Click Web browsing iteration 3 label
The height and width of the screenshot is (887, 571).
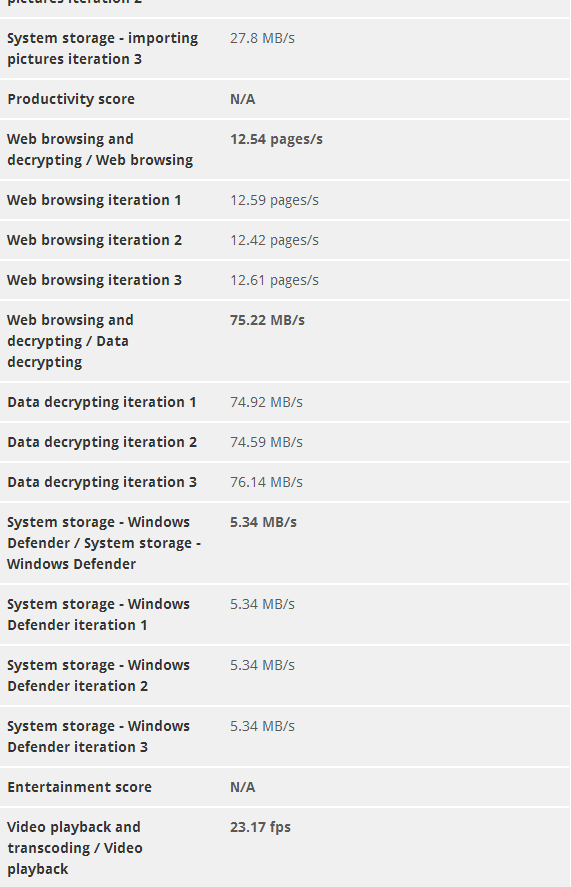click(x=95, y=280)
